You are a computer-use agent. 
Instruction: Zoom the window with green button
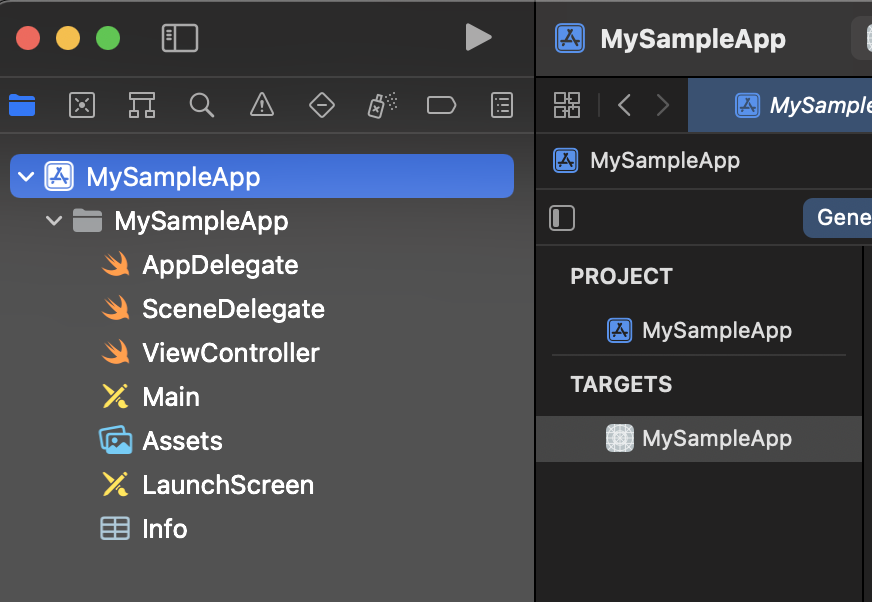(108, 38)
